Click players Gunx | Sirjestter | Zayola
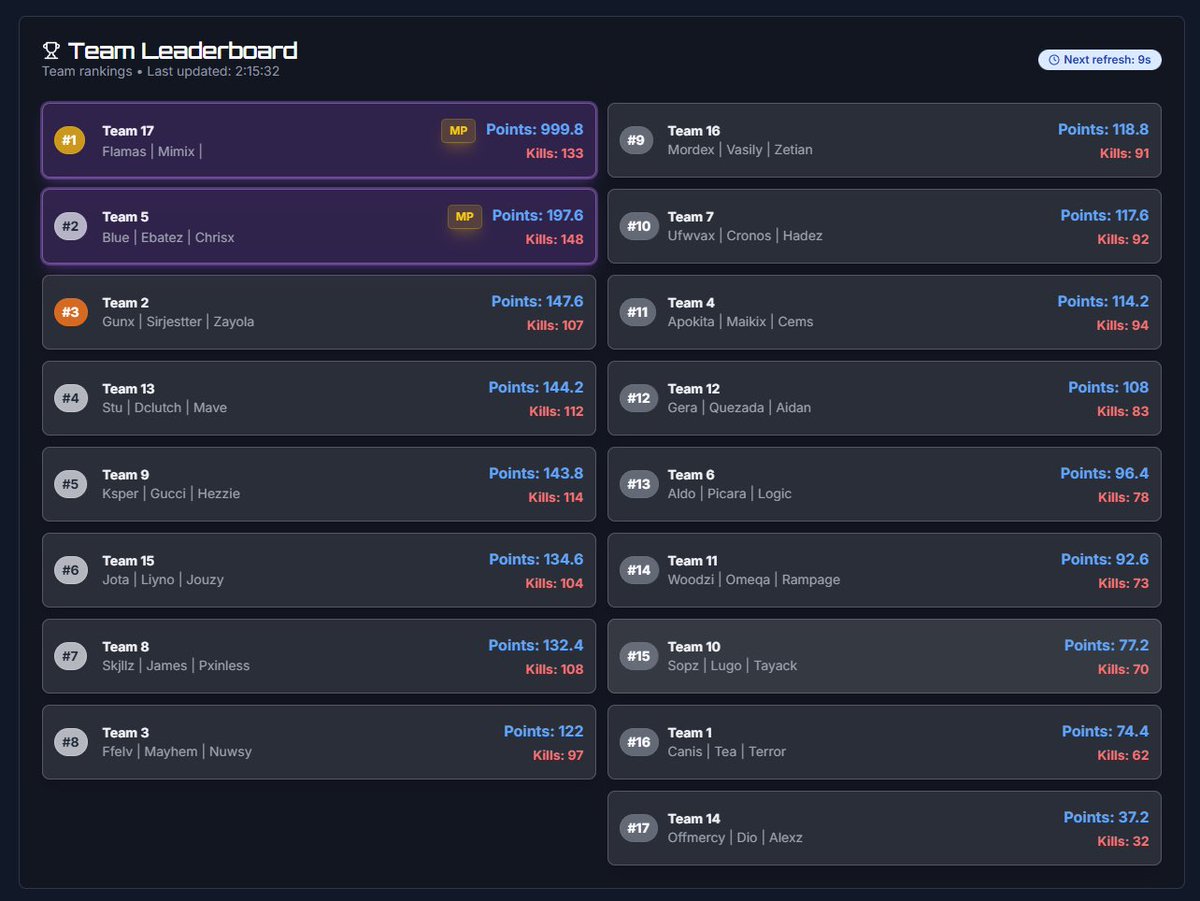Viewport: 1200px width, 901px height. (178, 322)
